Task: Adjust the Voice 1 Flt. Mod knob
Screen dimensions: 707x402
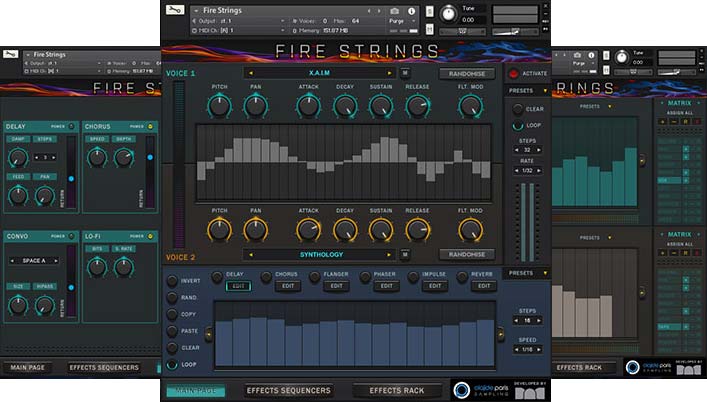Action: [x=470, y=106]
